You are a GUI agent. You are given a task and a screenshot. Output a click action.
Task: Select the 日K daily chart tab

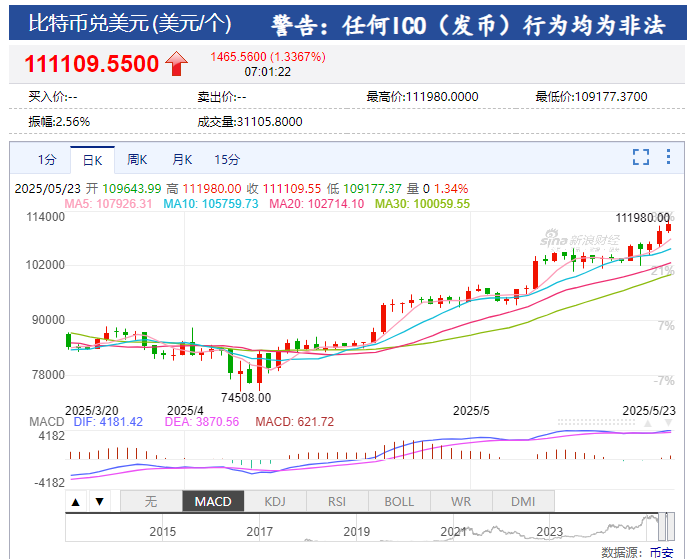[x=92, y=159]
